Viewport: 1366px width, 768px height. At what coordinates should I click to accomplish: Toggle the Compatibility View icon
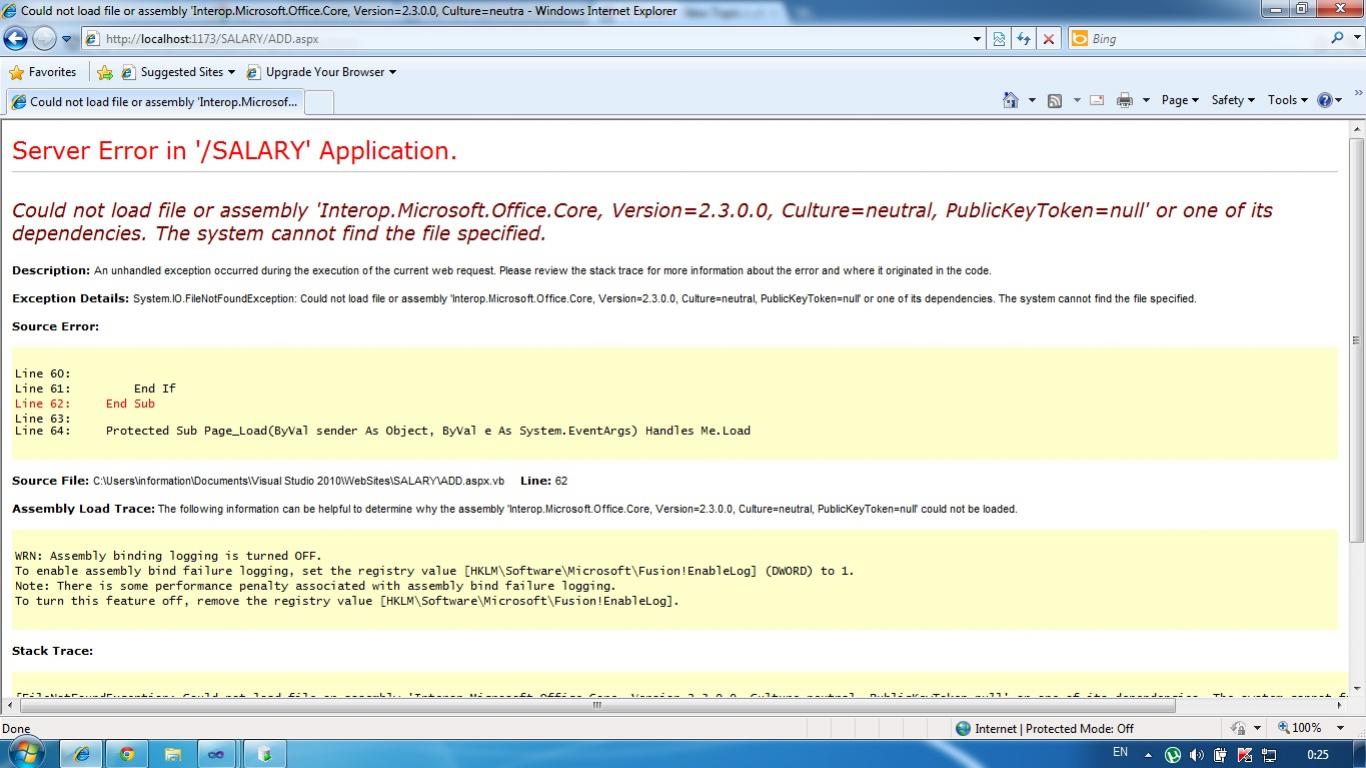pyautogui.click(x=999, y=39)
